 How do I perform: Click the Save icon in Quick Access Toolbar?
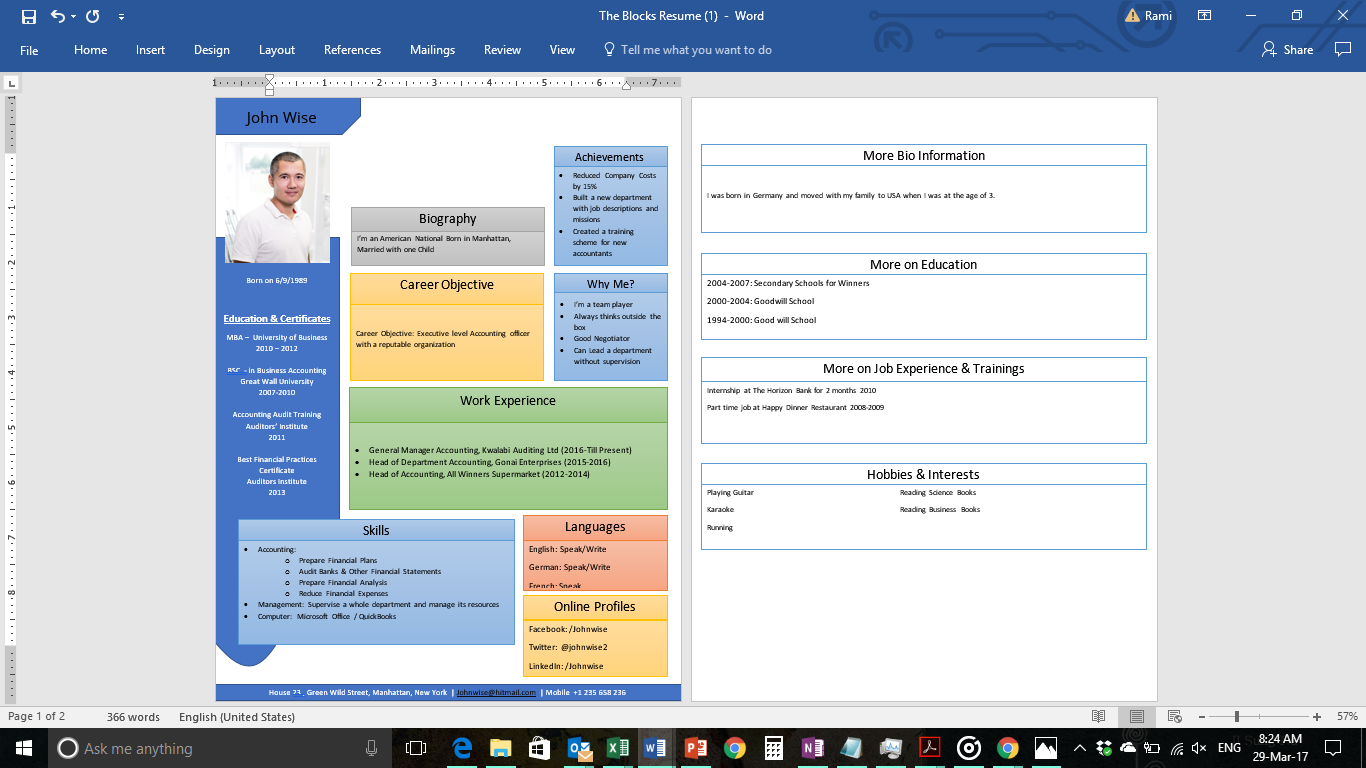click(28, 16)
